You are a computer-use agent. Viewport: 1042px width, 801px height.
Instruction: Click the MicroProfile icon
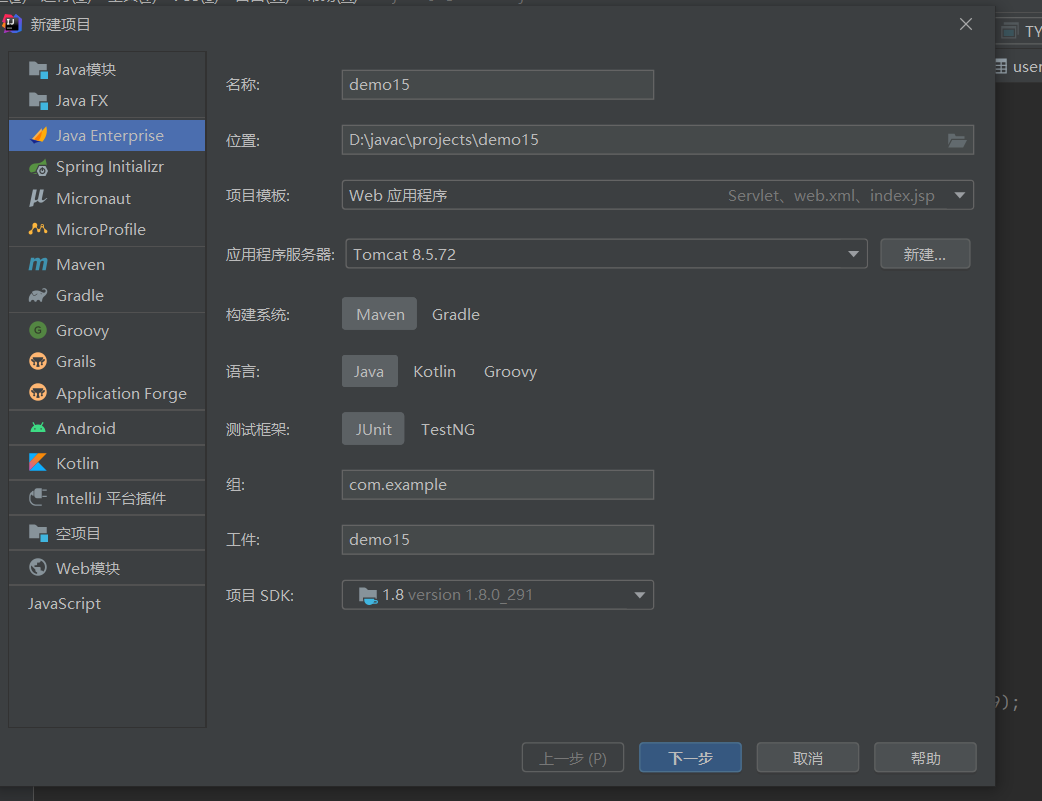(x=38, y=229)
